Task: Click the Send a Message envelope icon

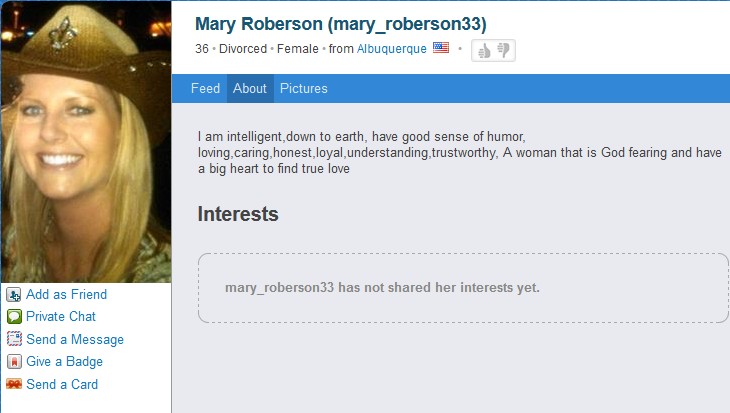Action: 14,339
